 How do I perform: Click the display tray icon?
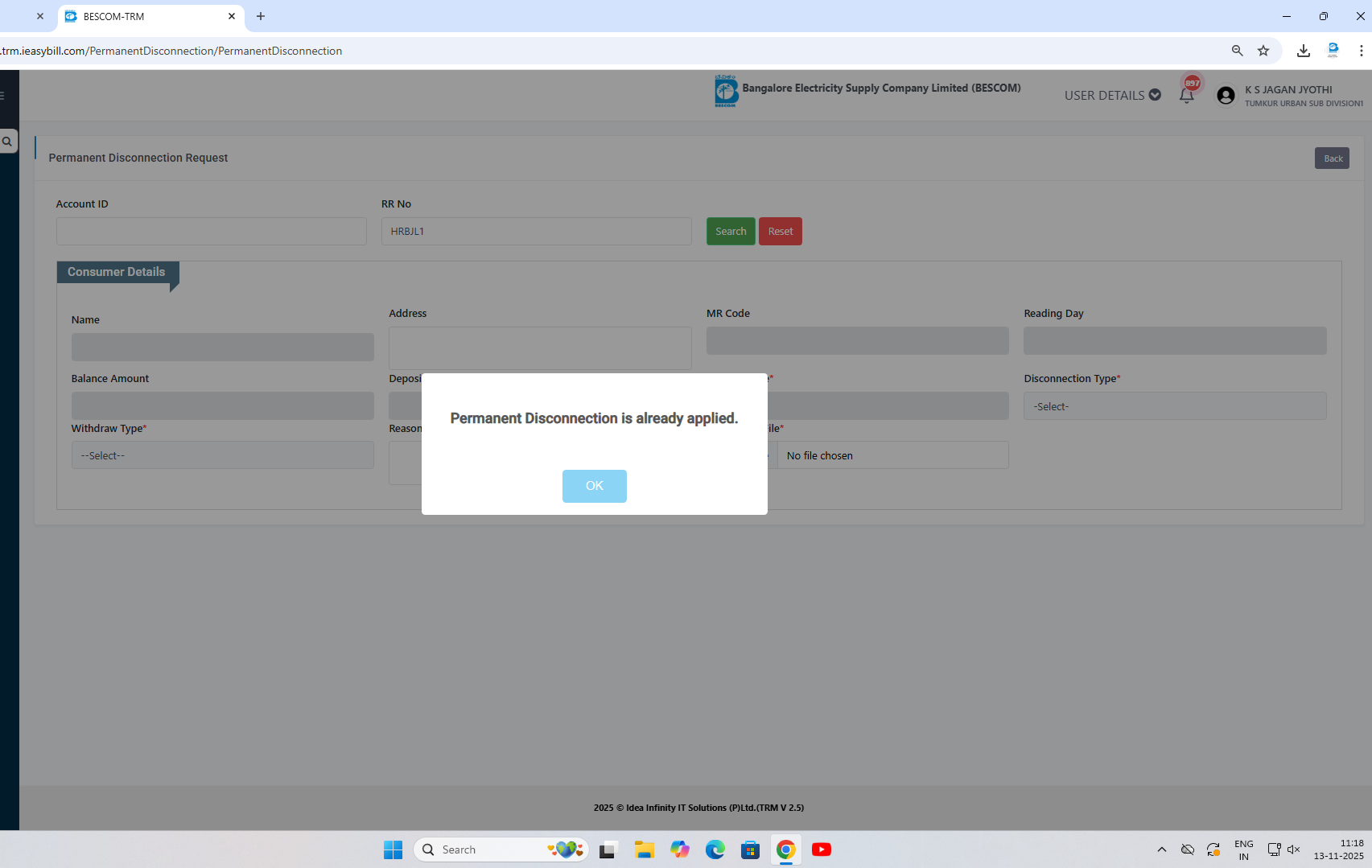pos(1274,849)
